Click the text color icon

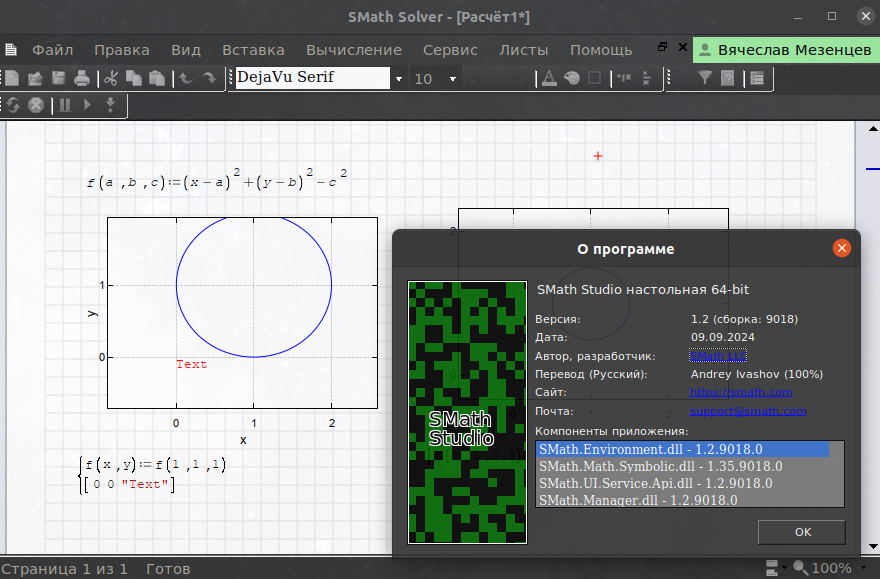tap(548, 78)
